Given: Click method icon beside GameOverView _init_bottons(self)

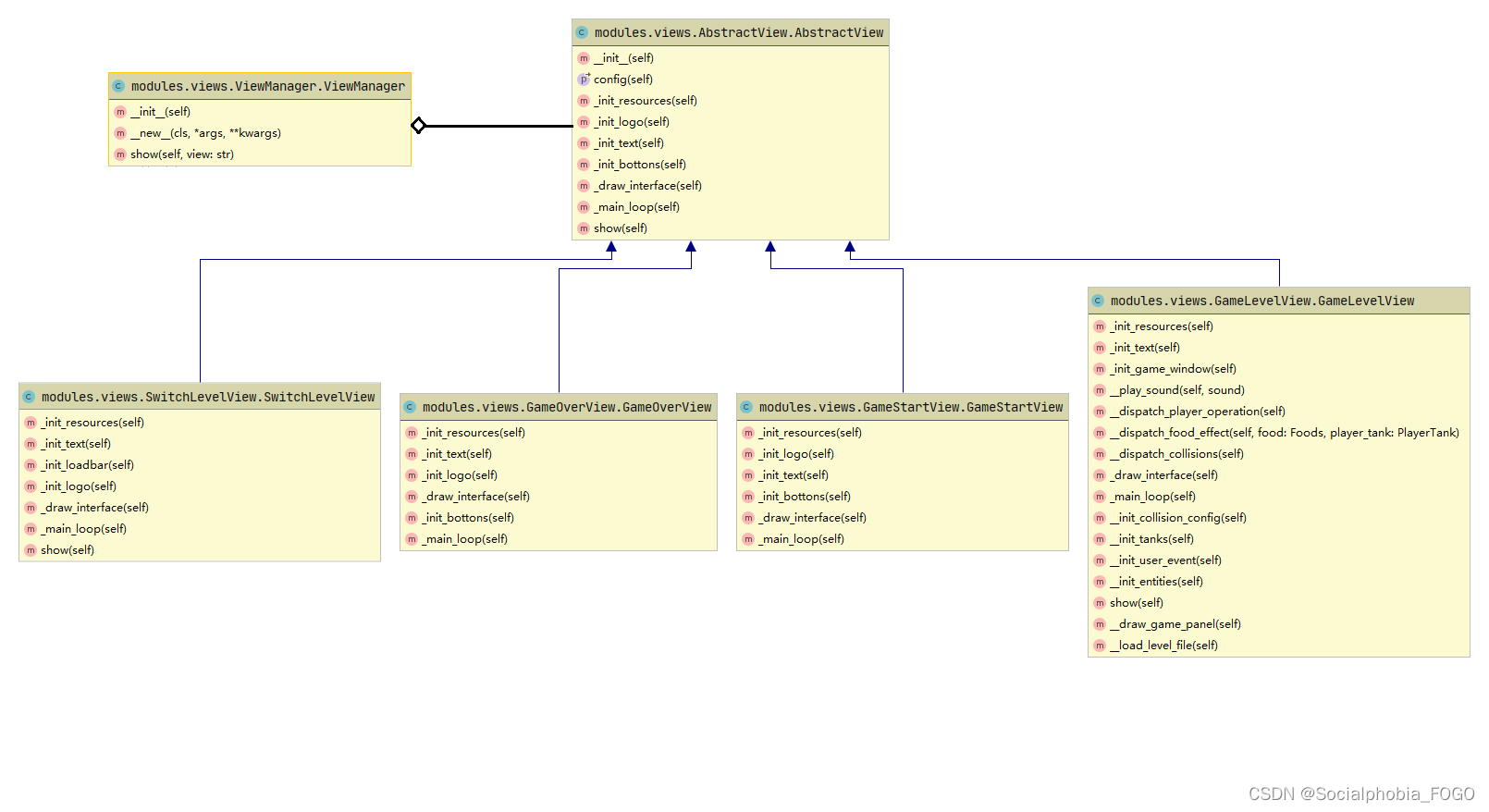Looking at the screenshot, I should pyautogui.click(x=412, y=518).
